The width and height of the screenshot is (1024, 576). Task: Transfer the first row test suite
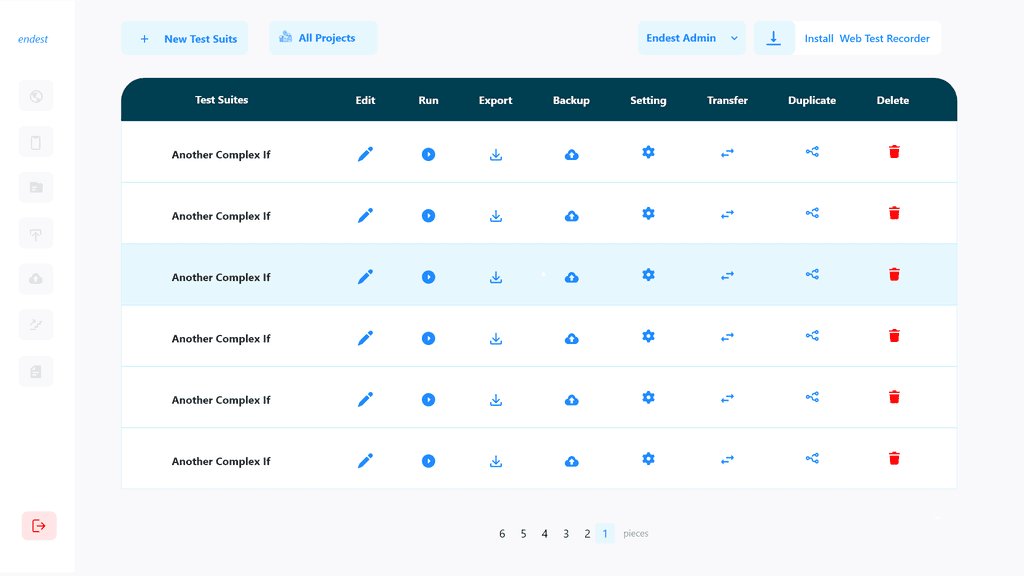[727, 153]
